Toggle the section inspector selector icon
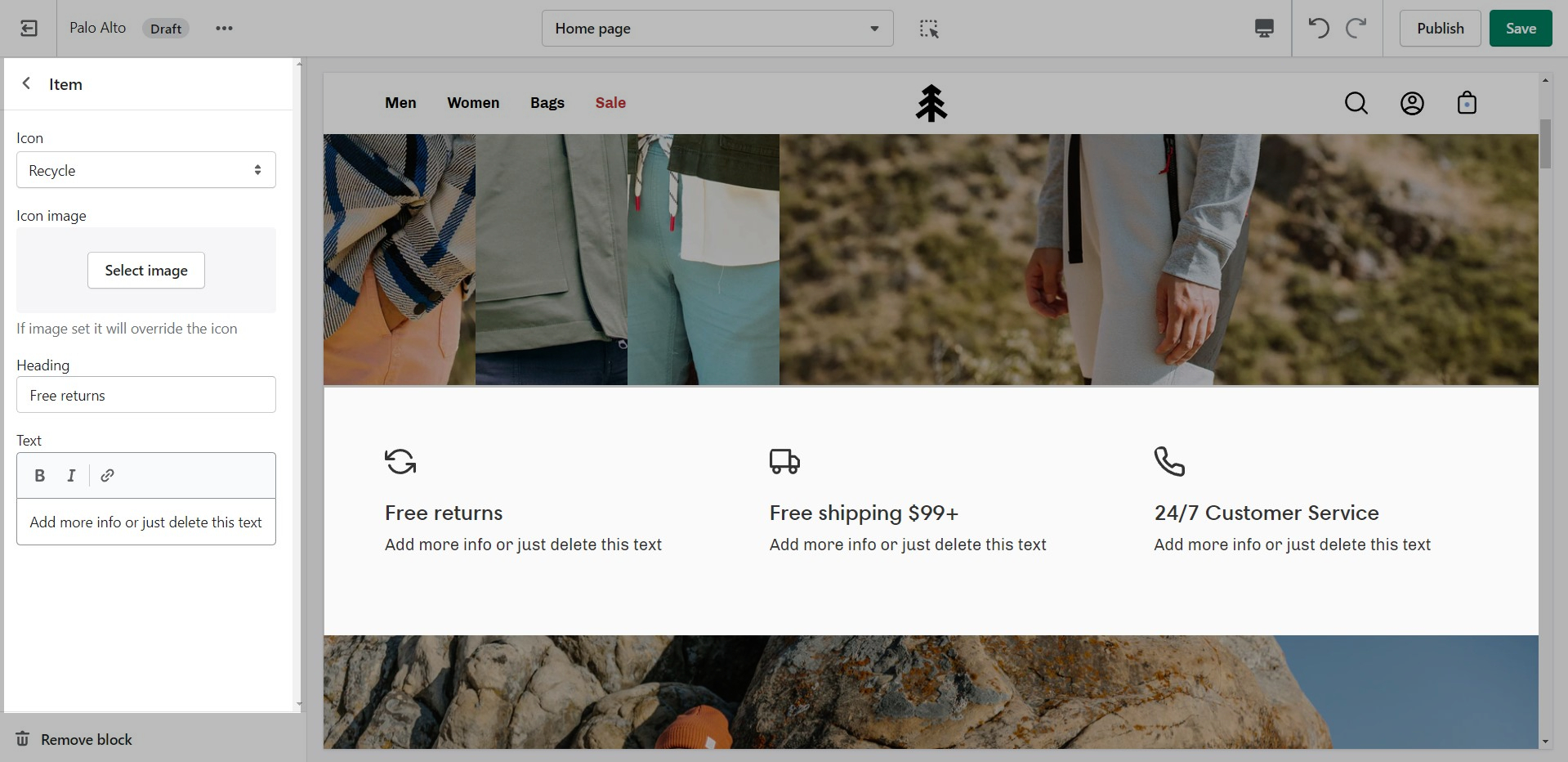The height and width of the screenshot is (762, 1568). (928, 29)
